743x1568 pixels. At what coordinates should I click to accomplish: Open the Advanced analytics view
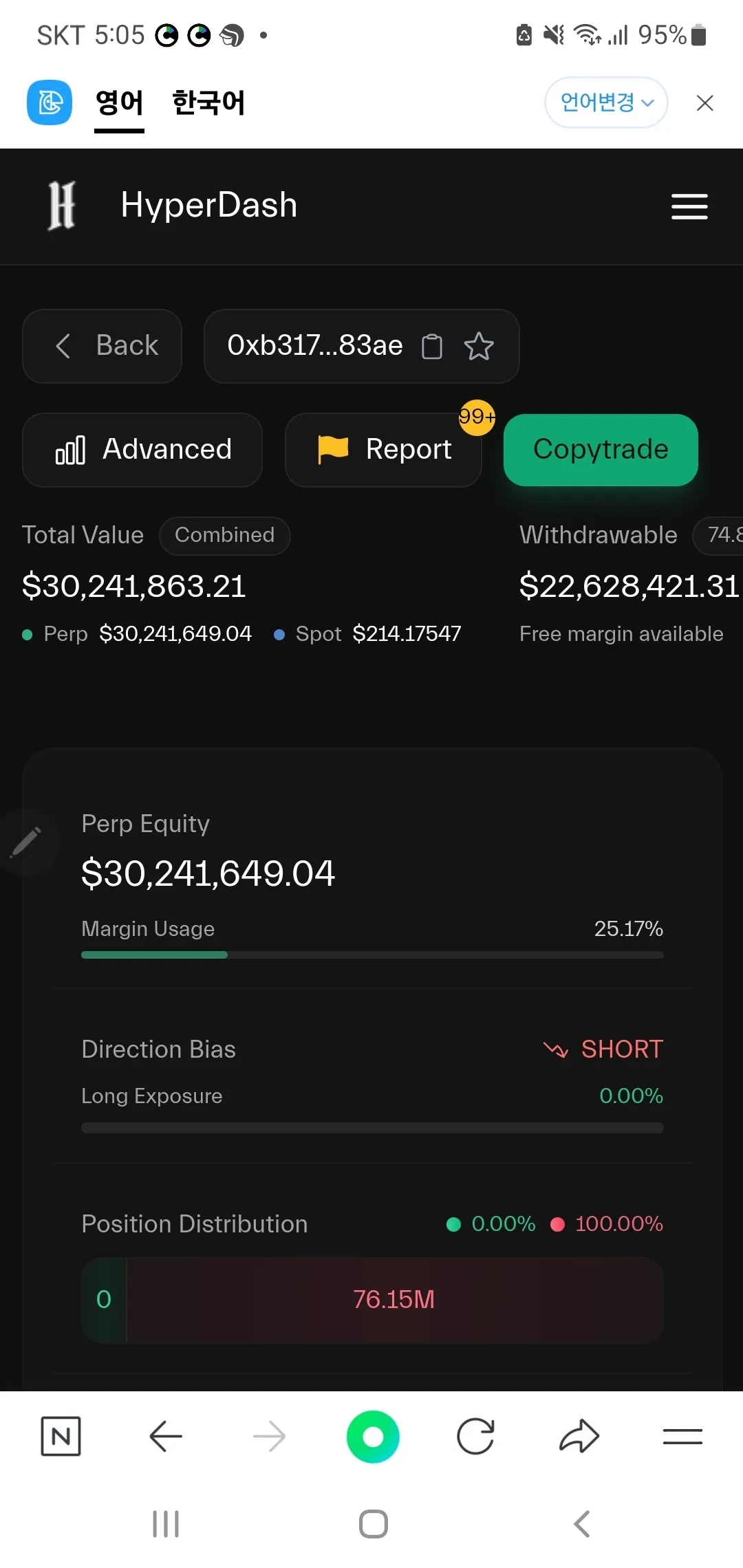coord(142,450)
